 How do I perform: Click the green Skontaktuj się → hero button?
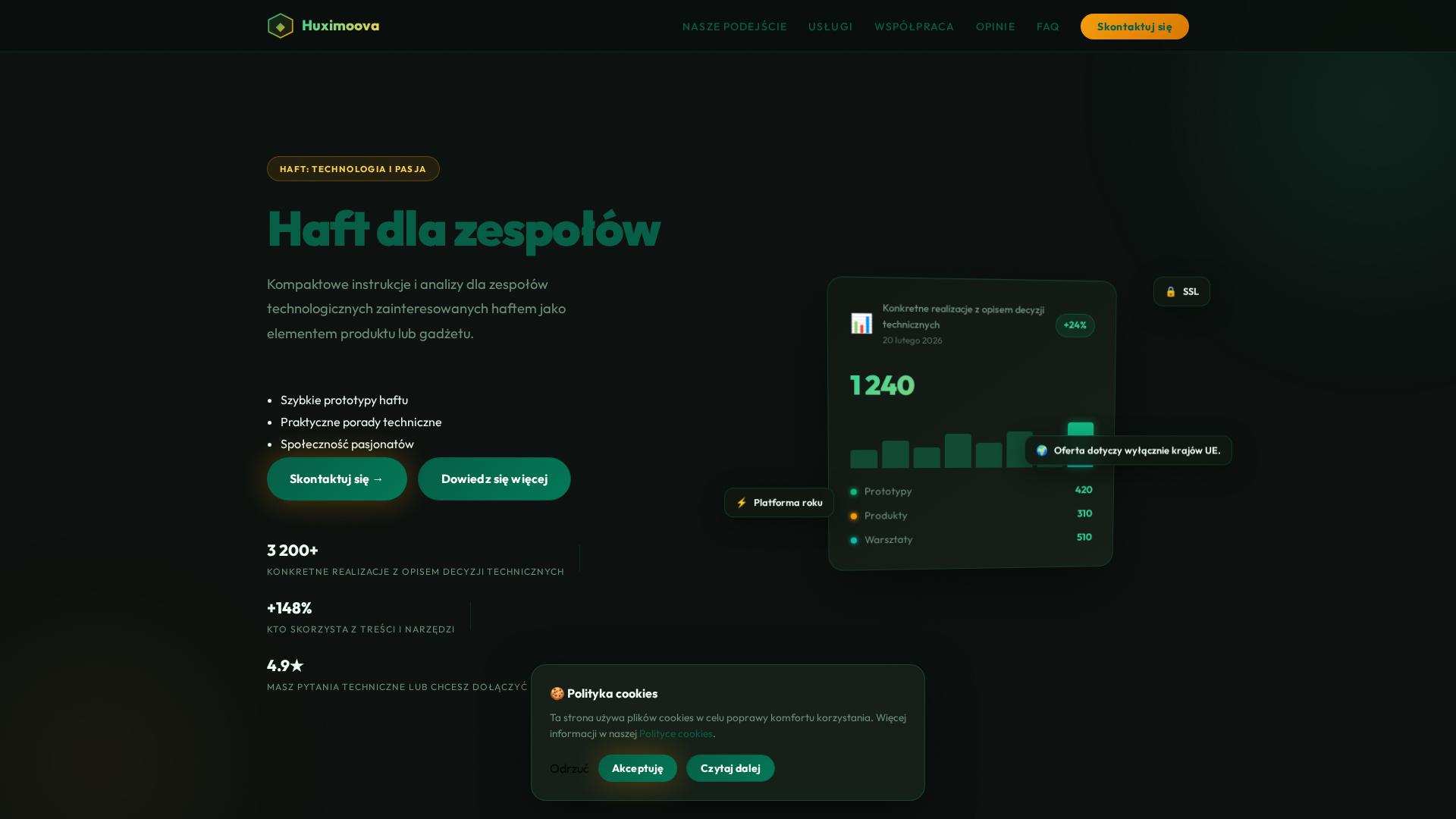click(x=337, y=479)
